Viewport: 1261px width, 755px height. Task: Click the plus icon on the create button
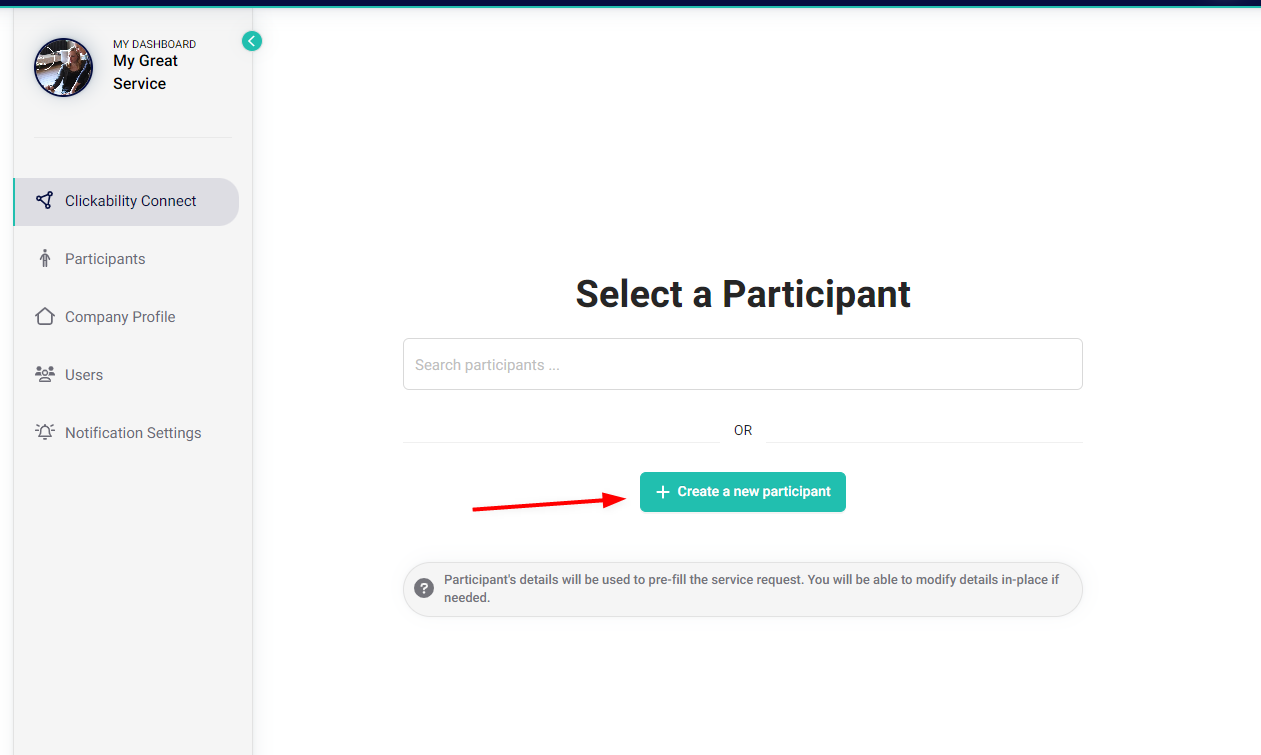click(x=662, y=491)
